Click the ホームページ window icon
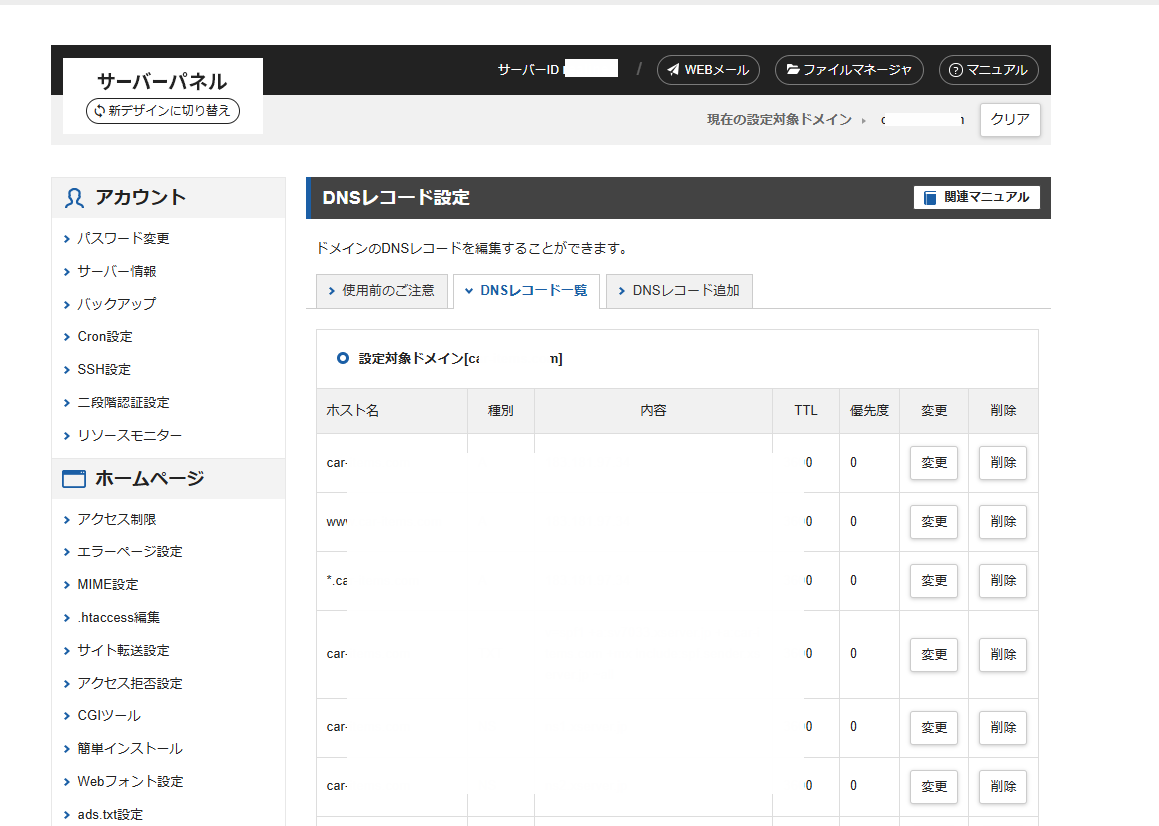 (74, 479)
